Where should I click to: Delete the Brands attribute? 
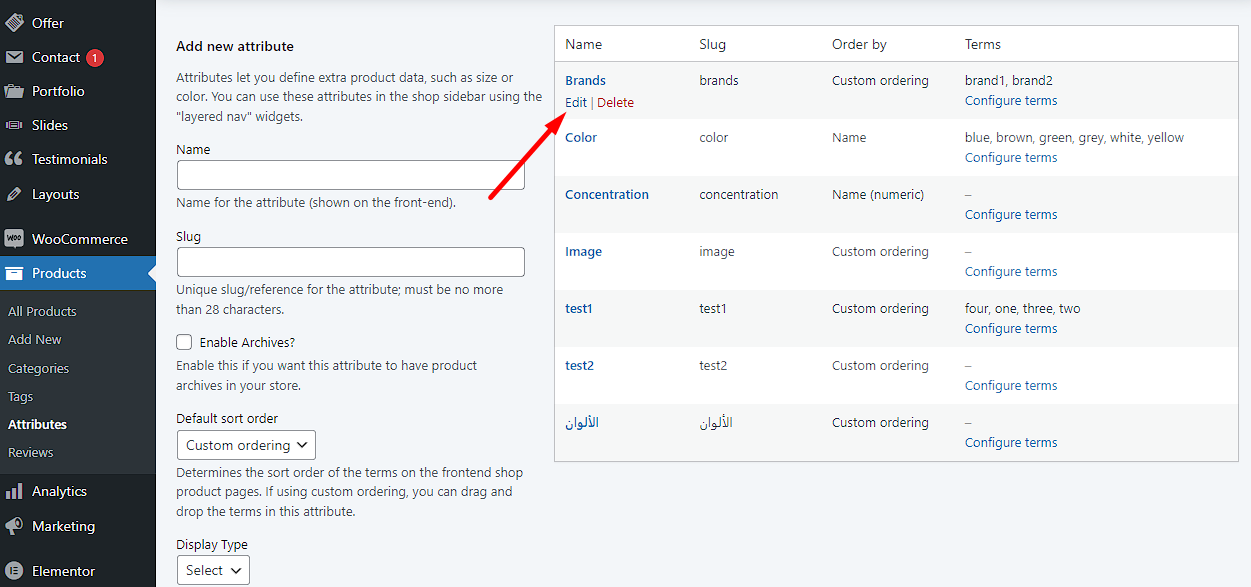pos(615,102)
